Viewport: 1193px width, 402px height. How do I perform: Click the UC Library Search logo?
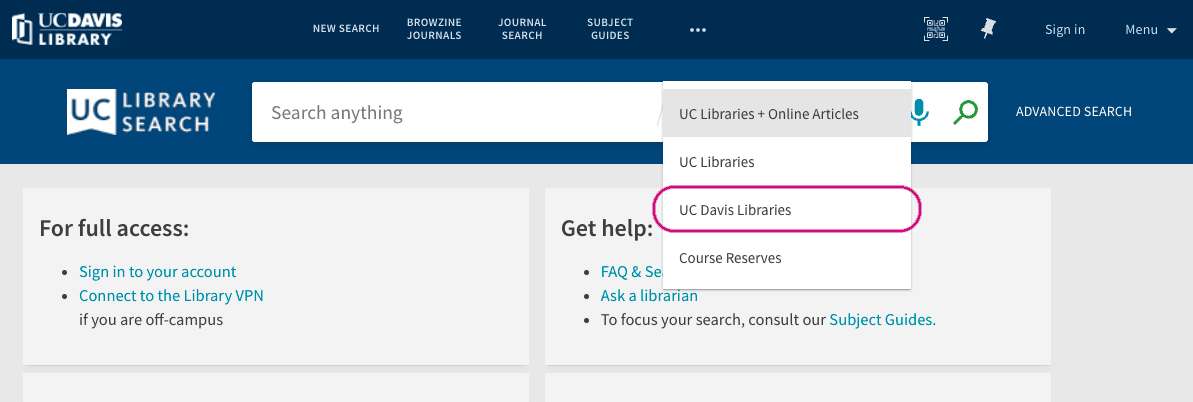(141, 112)
